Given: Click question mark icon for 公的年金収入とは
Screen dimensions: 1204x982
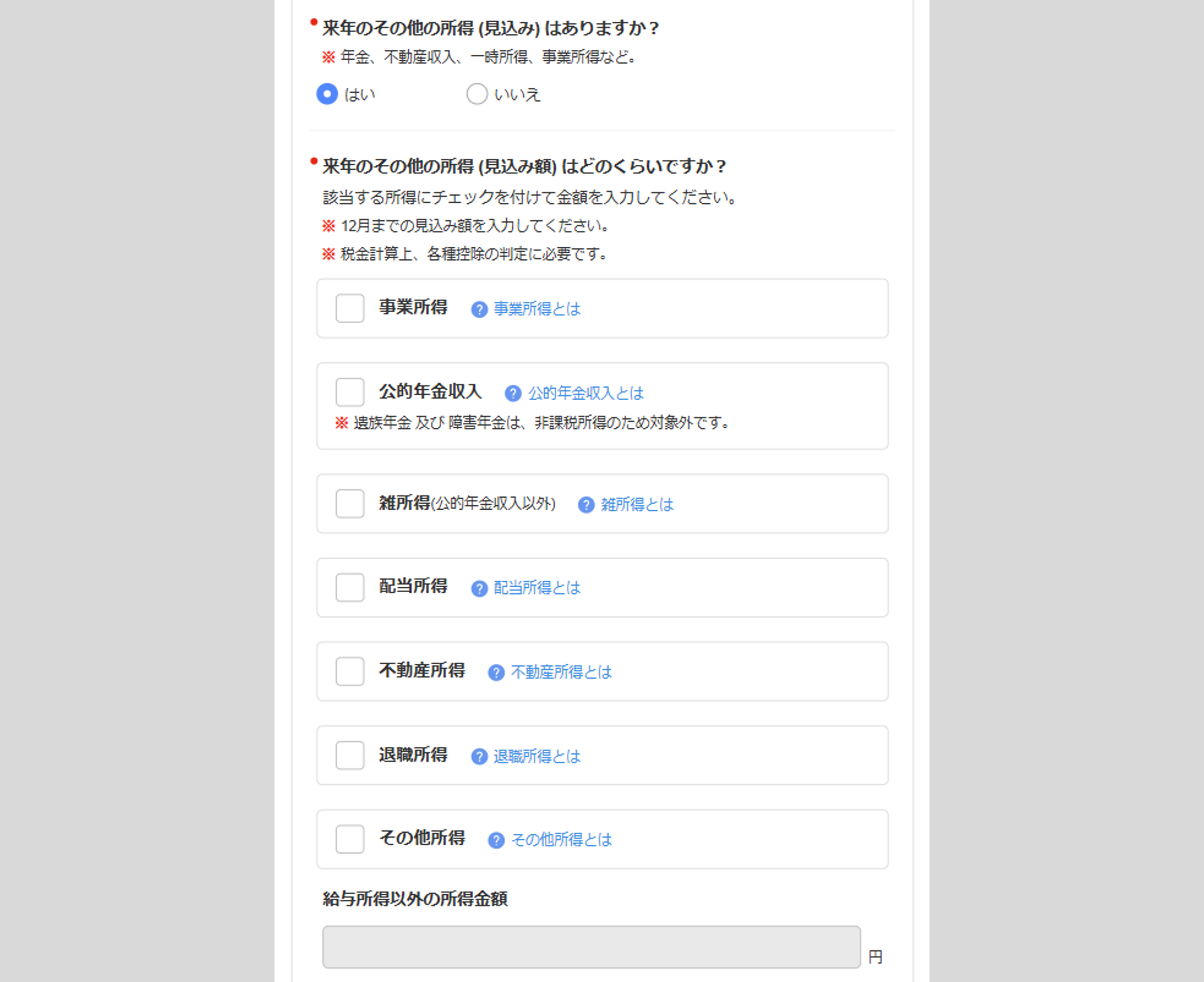Looking at the screenshot, I should 513,394.
